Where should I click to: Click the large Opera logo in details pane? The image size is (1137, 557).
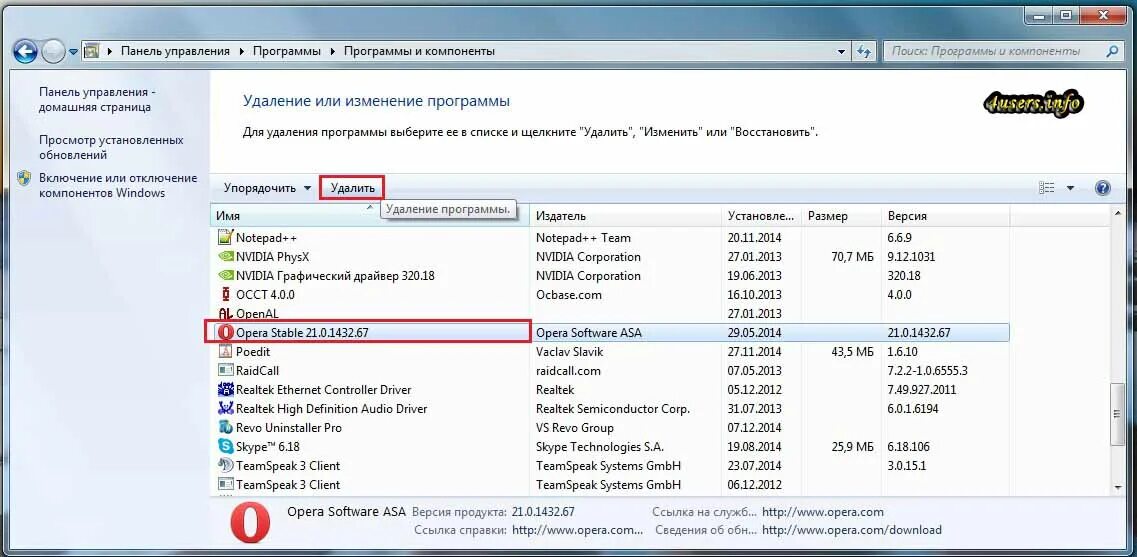point(250,524)
